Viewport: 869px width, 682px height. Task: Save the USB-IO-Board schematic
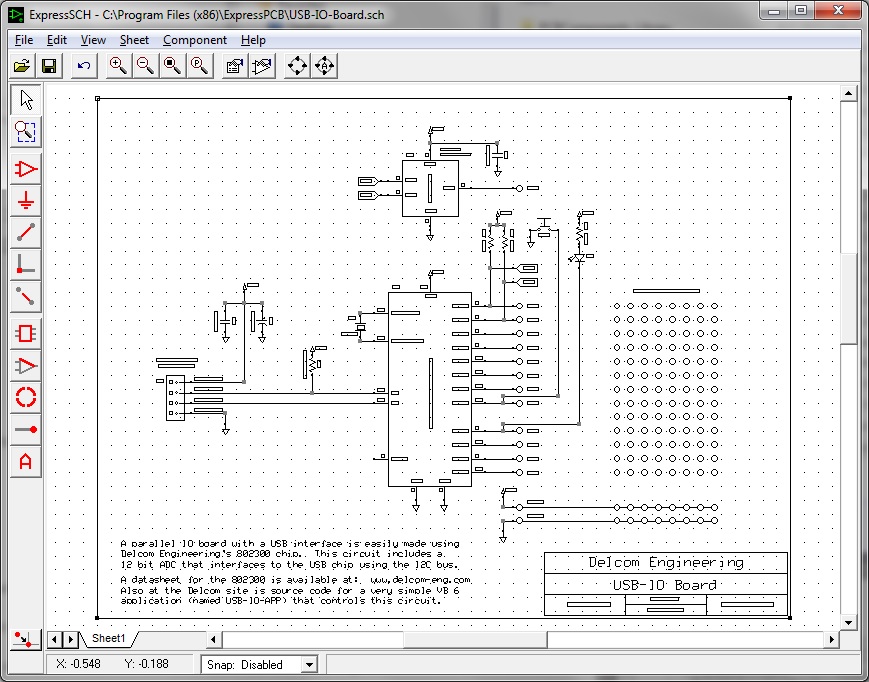50,65
